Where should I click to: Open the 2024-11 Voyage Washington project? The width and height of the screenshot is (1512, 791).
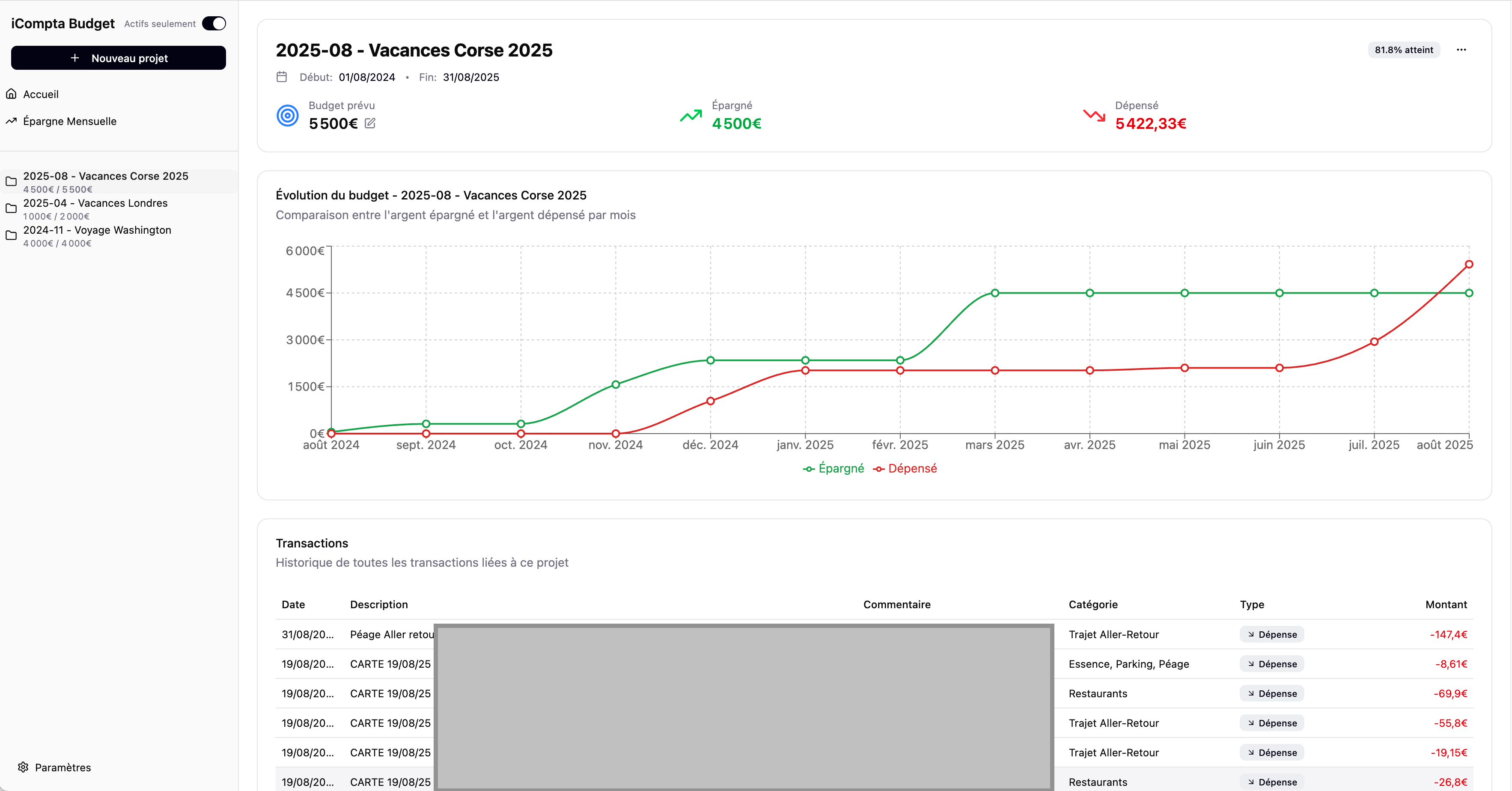[98, 230]
